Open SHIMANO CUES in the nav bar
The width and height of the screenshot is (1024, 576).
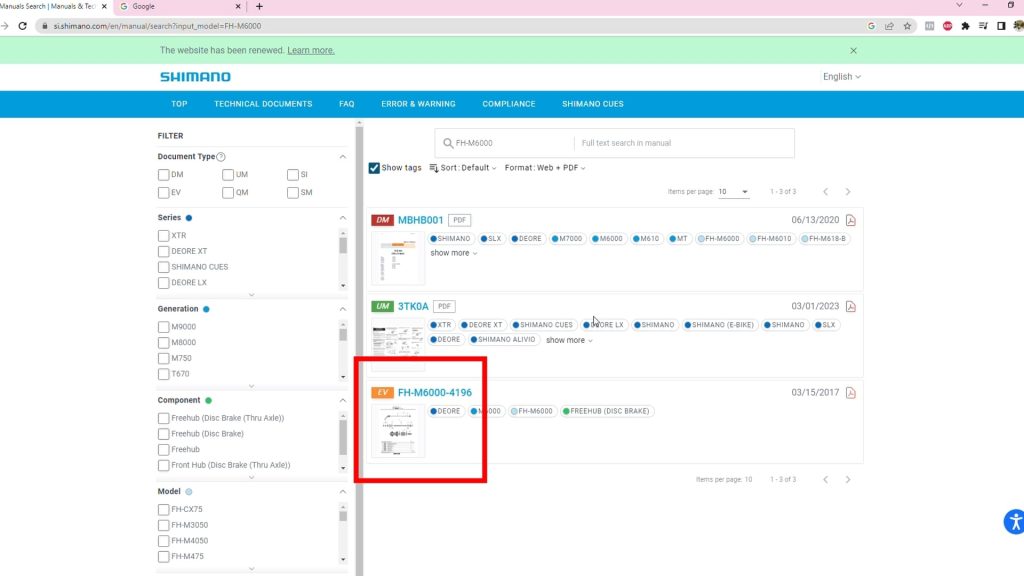(593, 104)
